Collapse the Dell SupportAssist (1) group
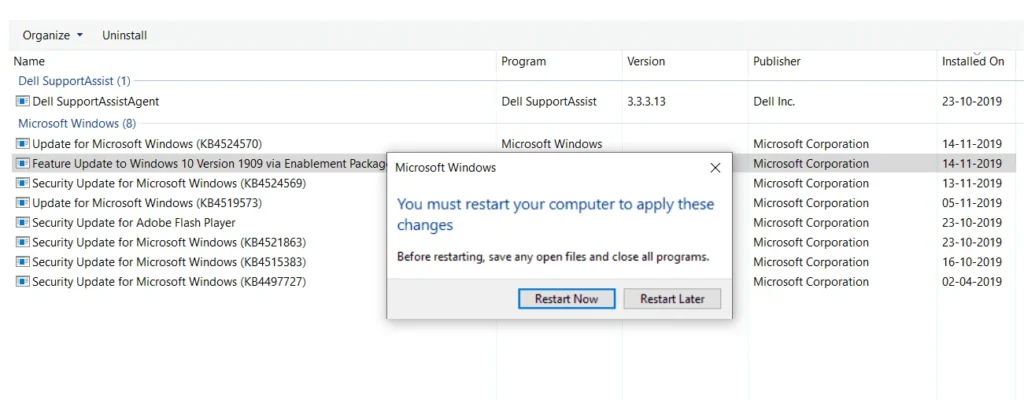Image resolution: width=1024 pixels, height=400 pixels. pyautogui.click(x=74, y=81)
